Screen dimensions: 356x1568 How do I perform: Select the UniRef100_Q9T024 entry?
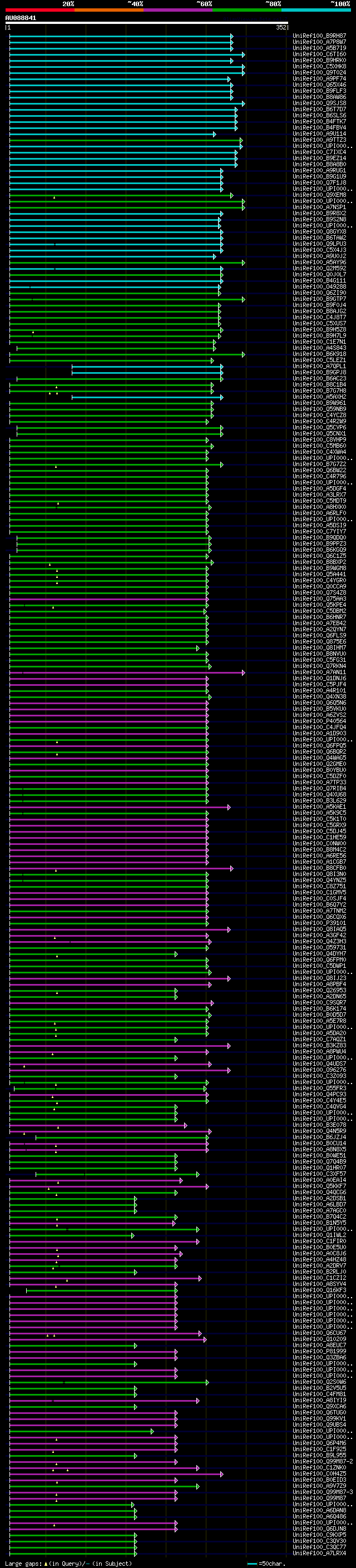[319, 72]
